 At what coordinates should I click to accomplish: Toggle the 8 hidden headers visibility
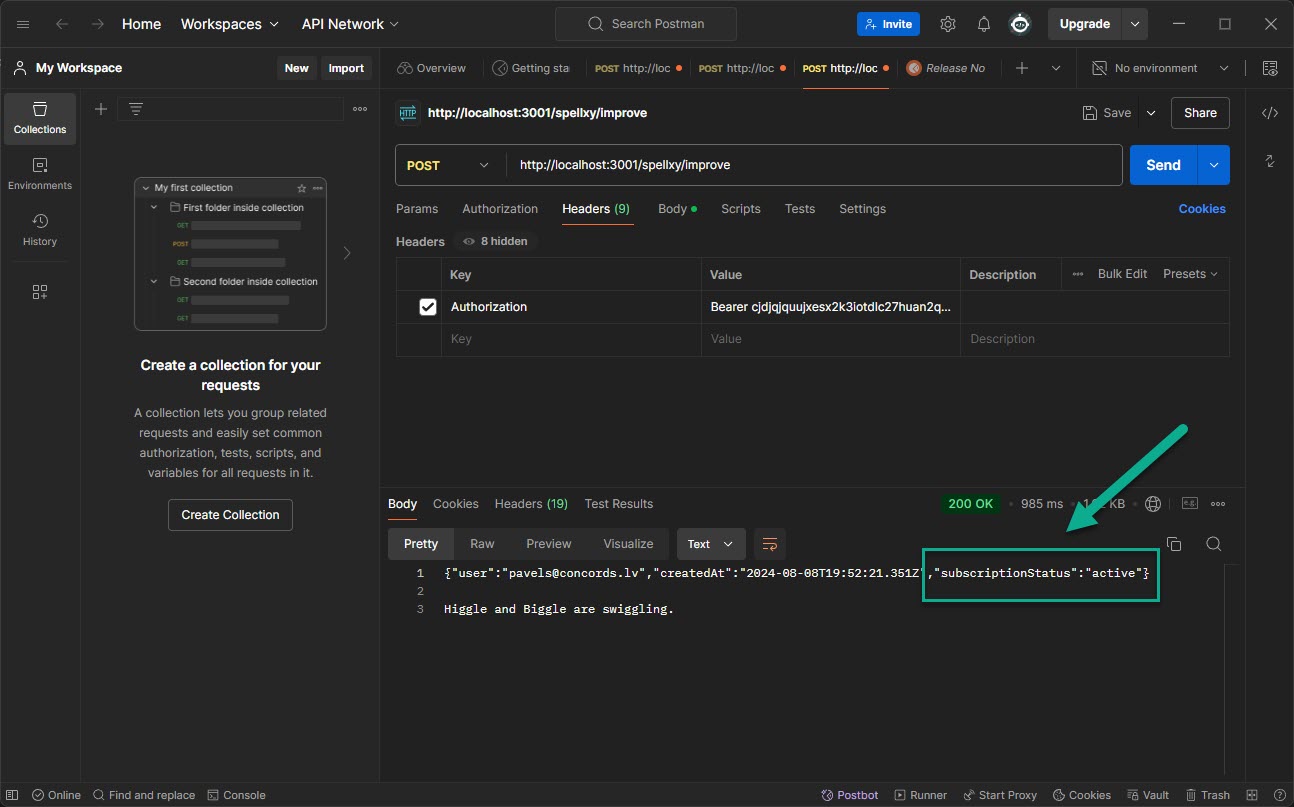(496, 241)
